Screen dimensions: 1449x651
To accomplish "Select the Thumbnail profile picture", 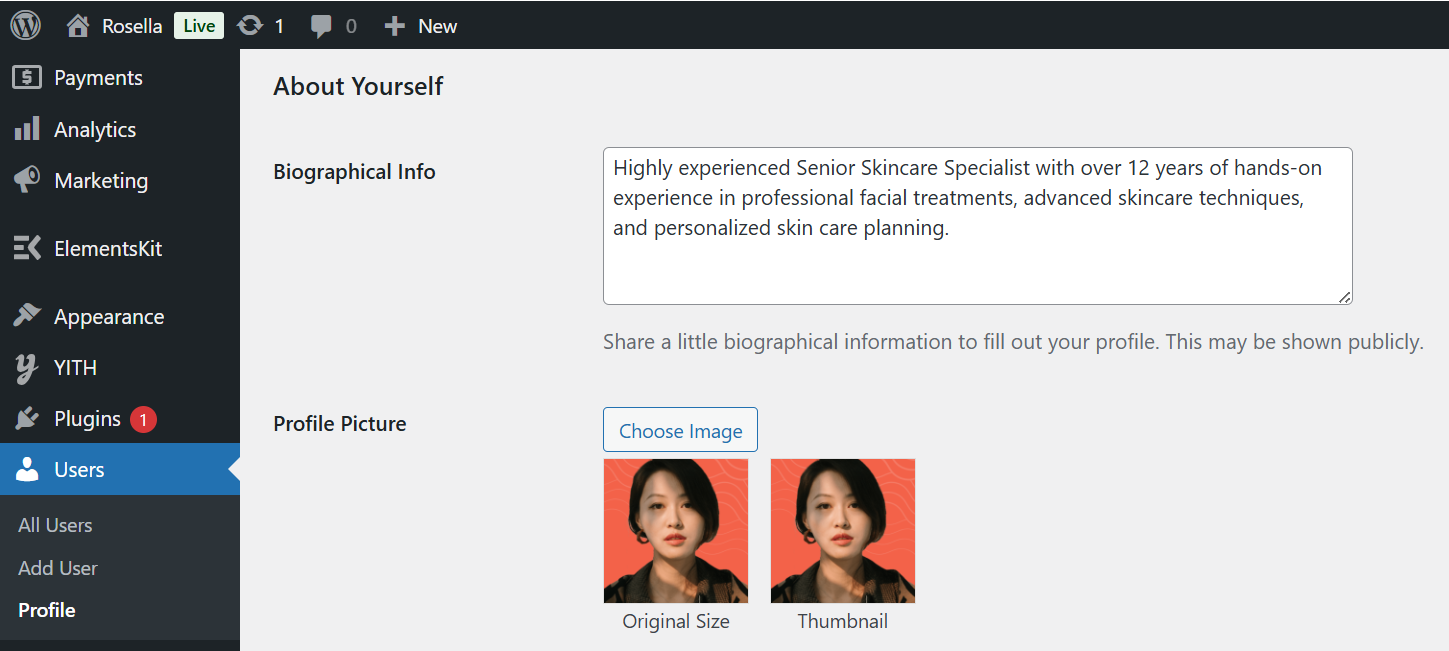I will tap(842, 531).
